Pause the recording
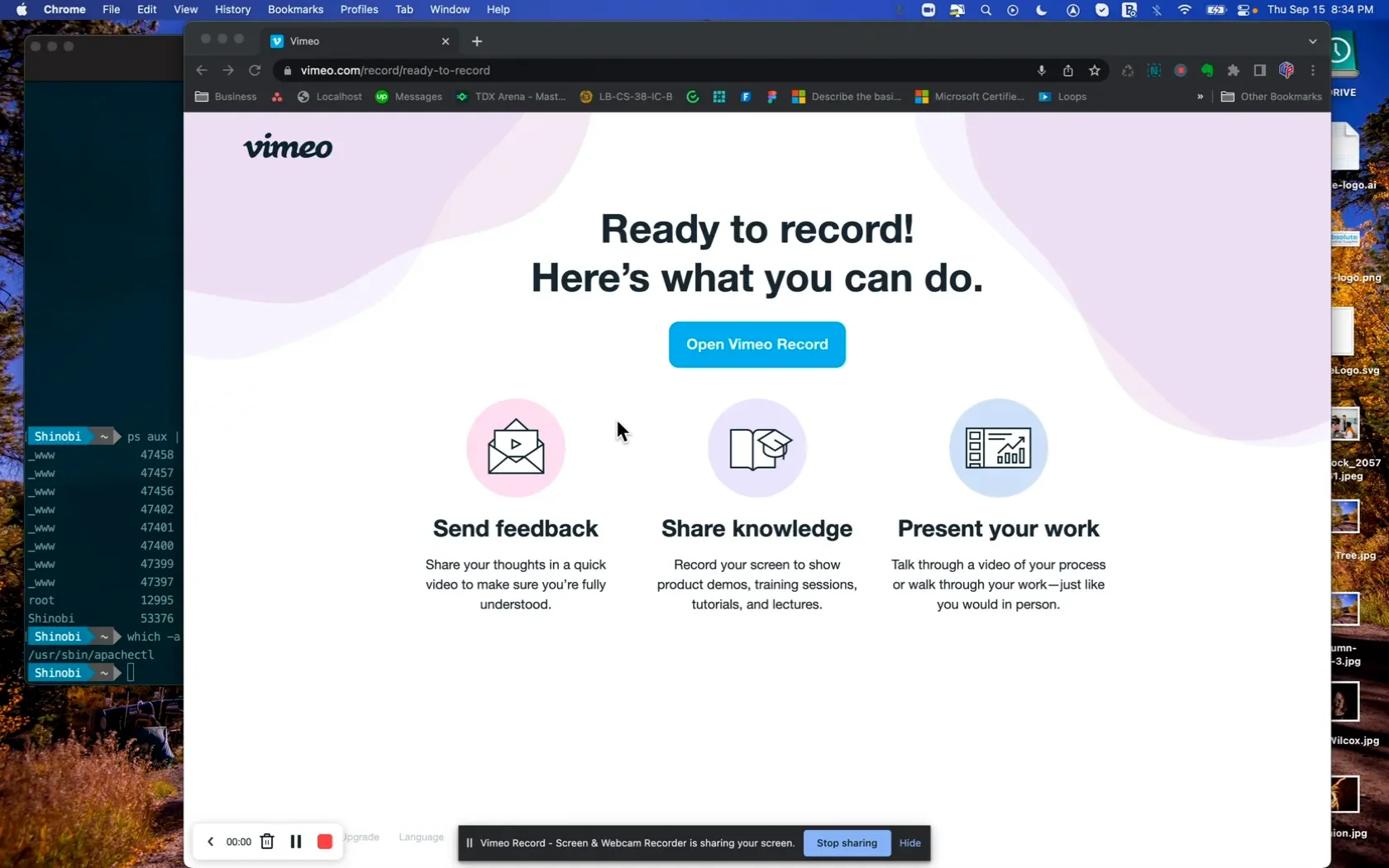The height and width of the screenshot is (868, 1389). [x=296, y=842]
